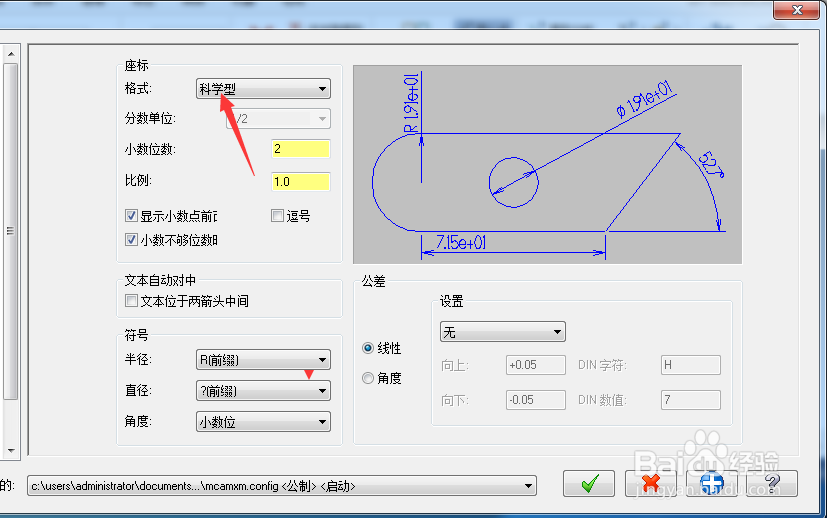Image resolution: width=827 pixels, height=518 pixels.
Task: Click the DIN 字符 field
Action: (x=691, y=365)
